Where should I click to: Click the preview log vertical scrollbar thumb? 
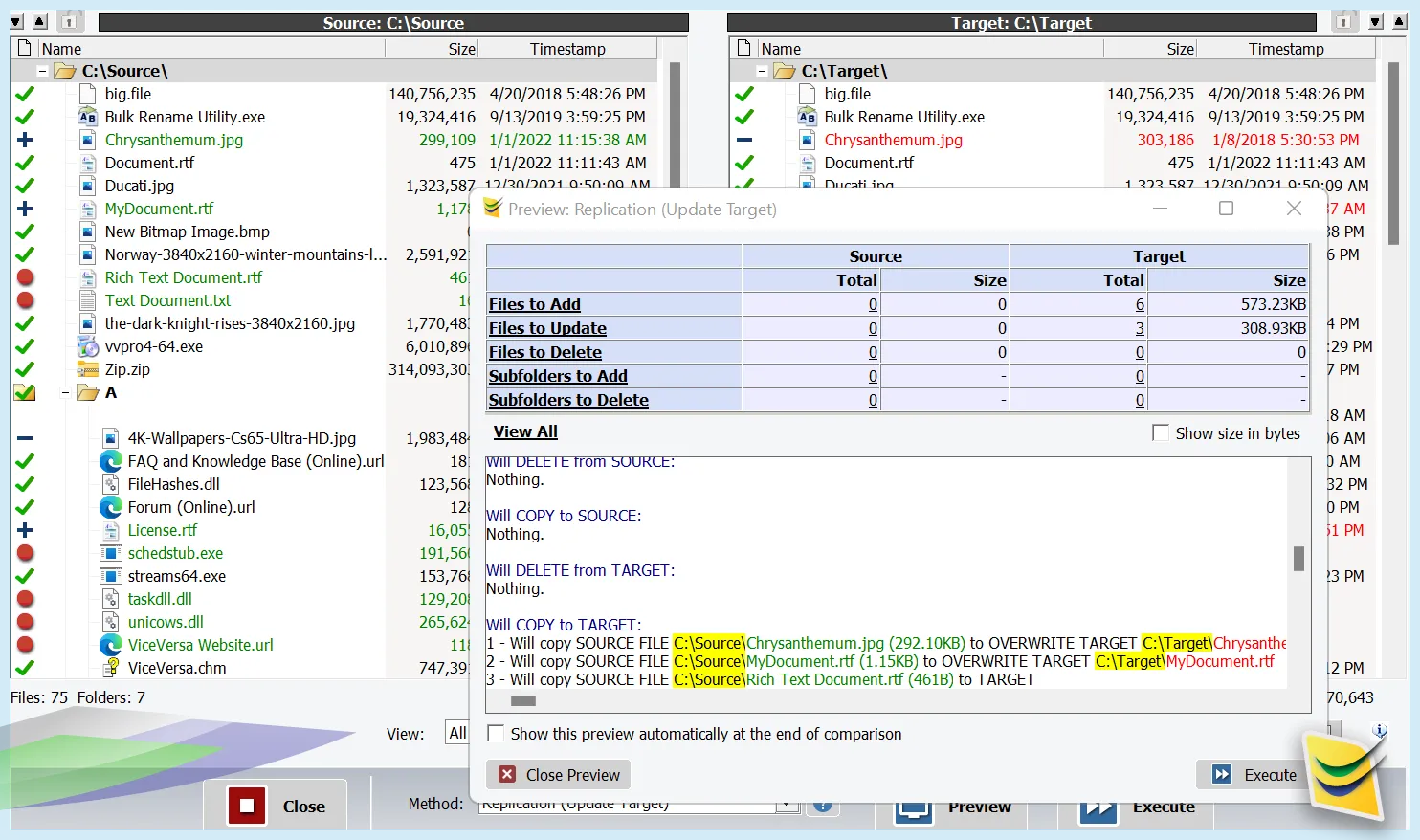coord(1298,559)
